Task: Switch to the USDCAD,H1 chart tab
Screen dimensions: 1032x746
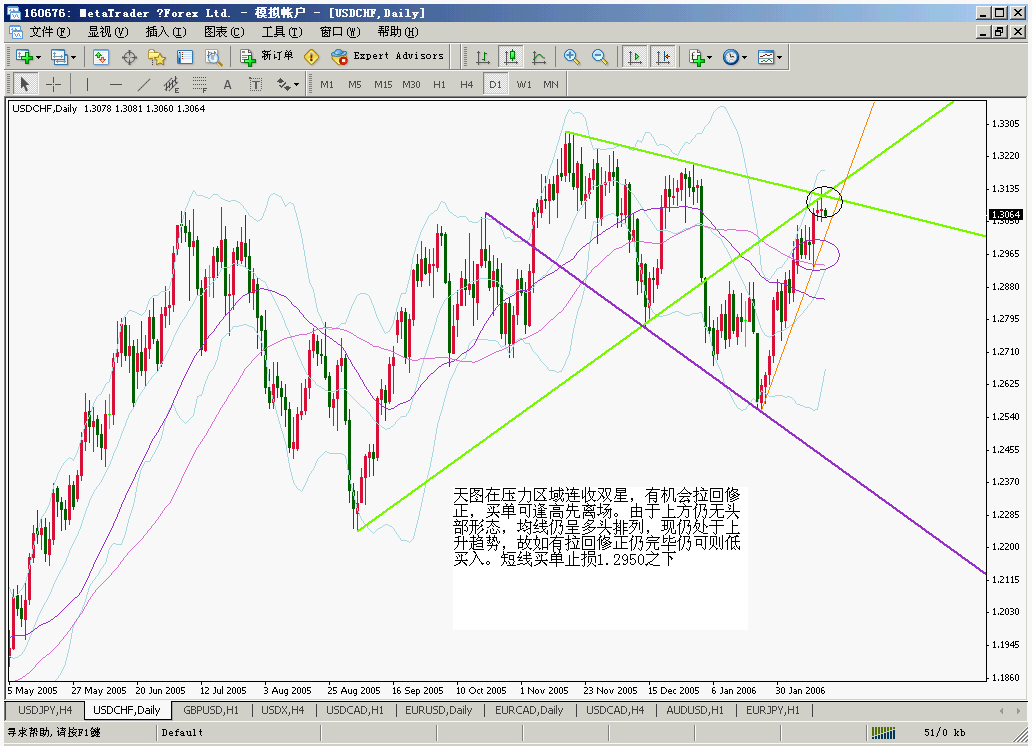Action: point(355,710)
